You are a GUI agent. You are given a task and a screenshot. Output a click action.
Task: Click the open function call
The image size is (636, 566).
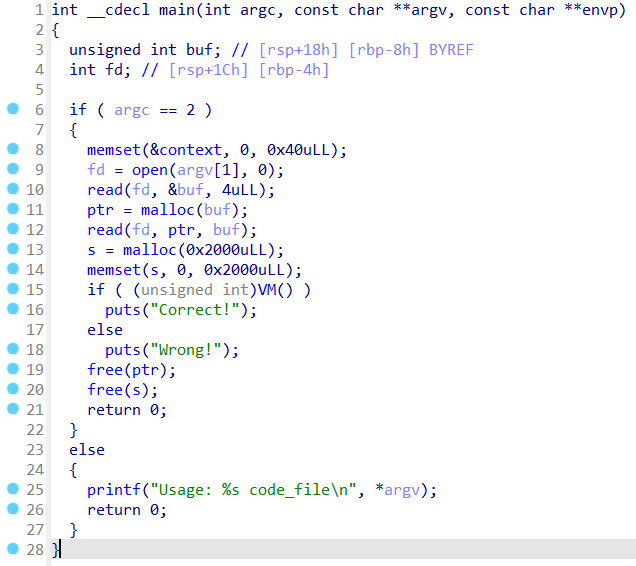click(x=150, y=170)
